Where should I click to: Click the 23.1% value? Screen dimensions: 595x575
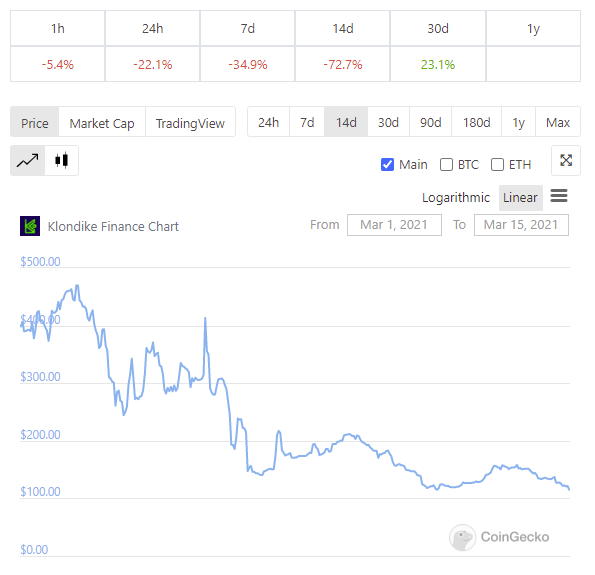[x=438, y=65]
